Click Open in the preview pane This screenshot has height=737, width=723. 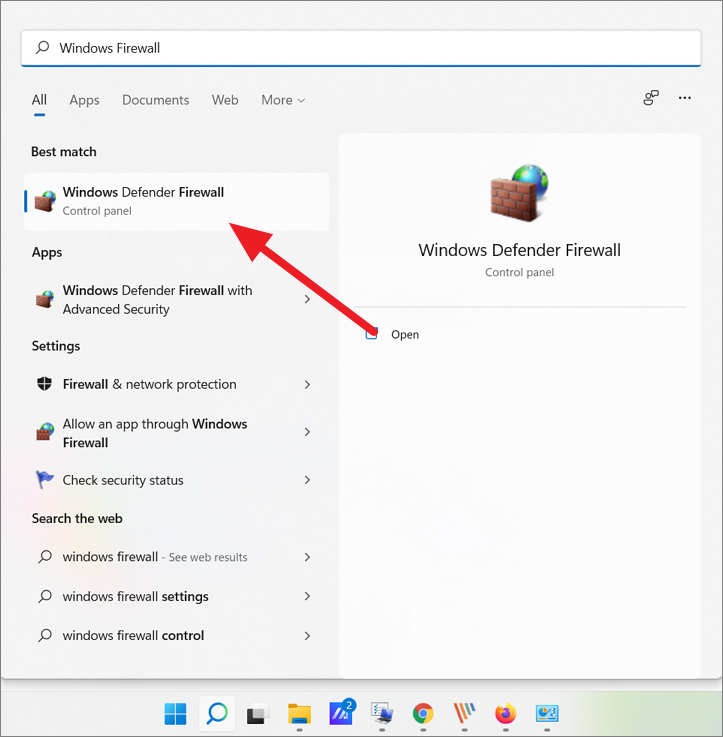coord(405,335)
